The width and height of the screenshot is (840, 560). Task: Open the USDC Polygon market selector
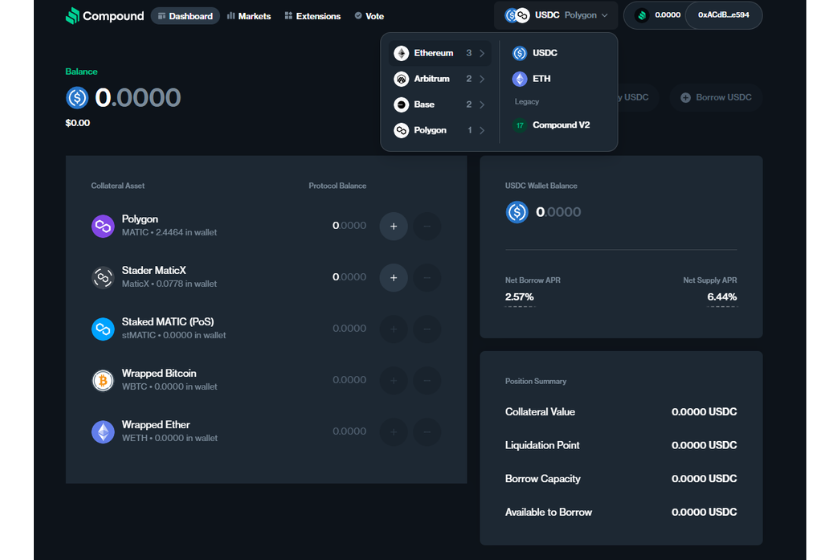556,16
